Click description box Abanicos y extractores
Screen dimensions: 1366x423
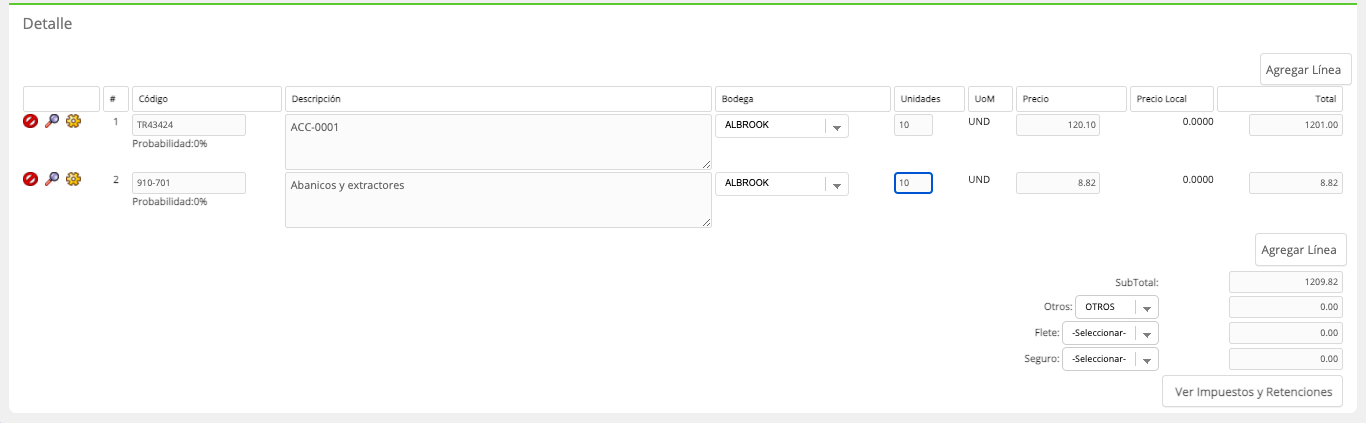[x=498, y=200]
